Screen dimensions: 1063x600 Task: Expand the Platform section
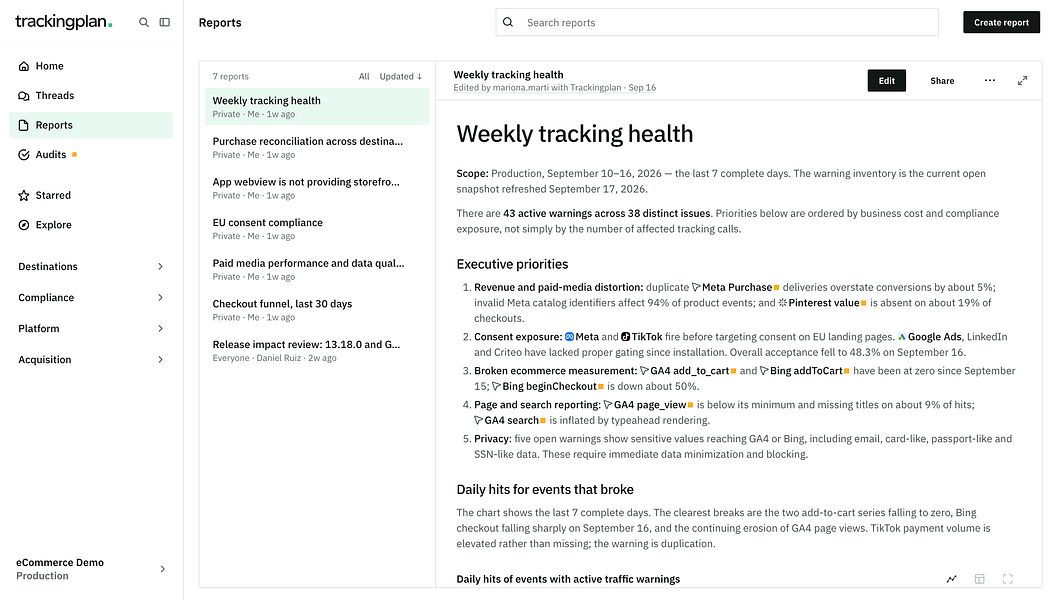[91, 329]
